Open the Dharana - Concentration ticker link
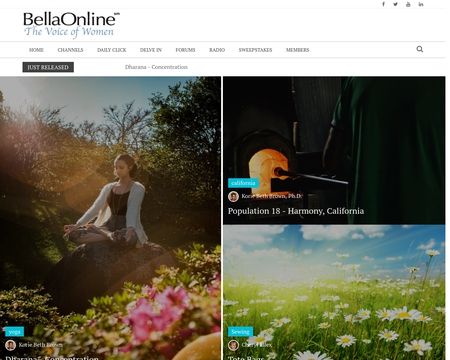The height and width of the screenshot is (360, 450). 156,67
